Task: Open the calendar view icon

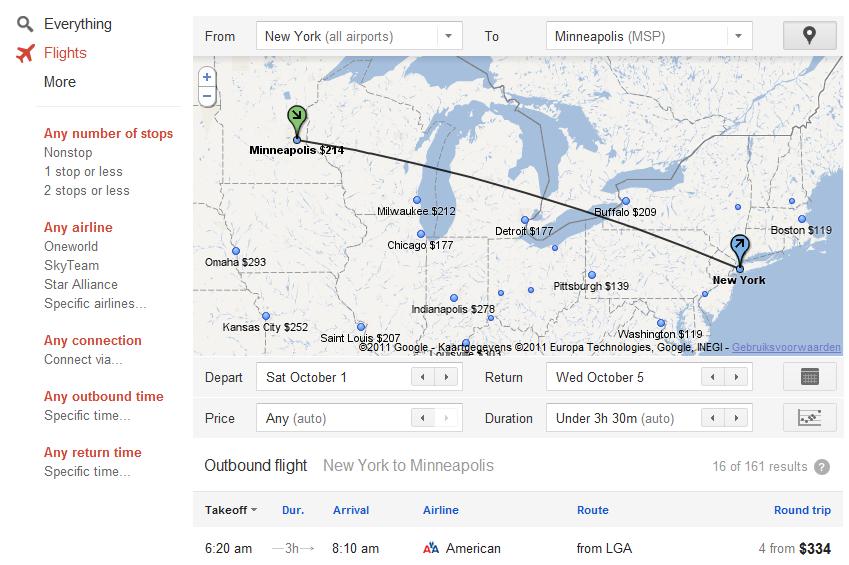Action: (809, 376)
